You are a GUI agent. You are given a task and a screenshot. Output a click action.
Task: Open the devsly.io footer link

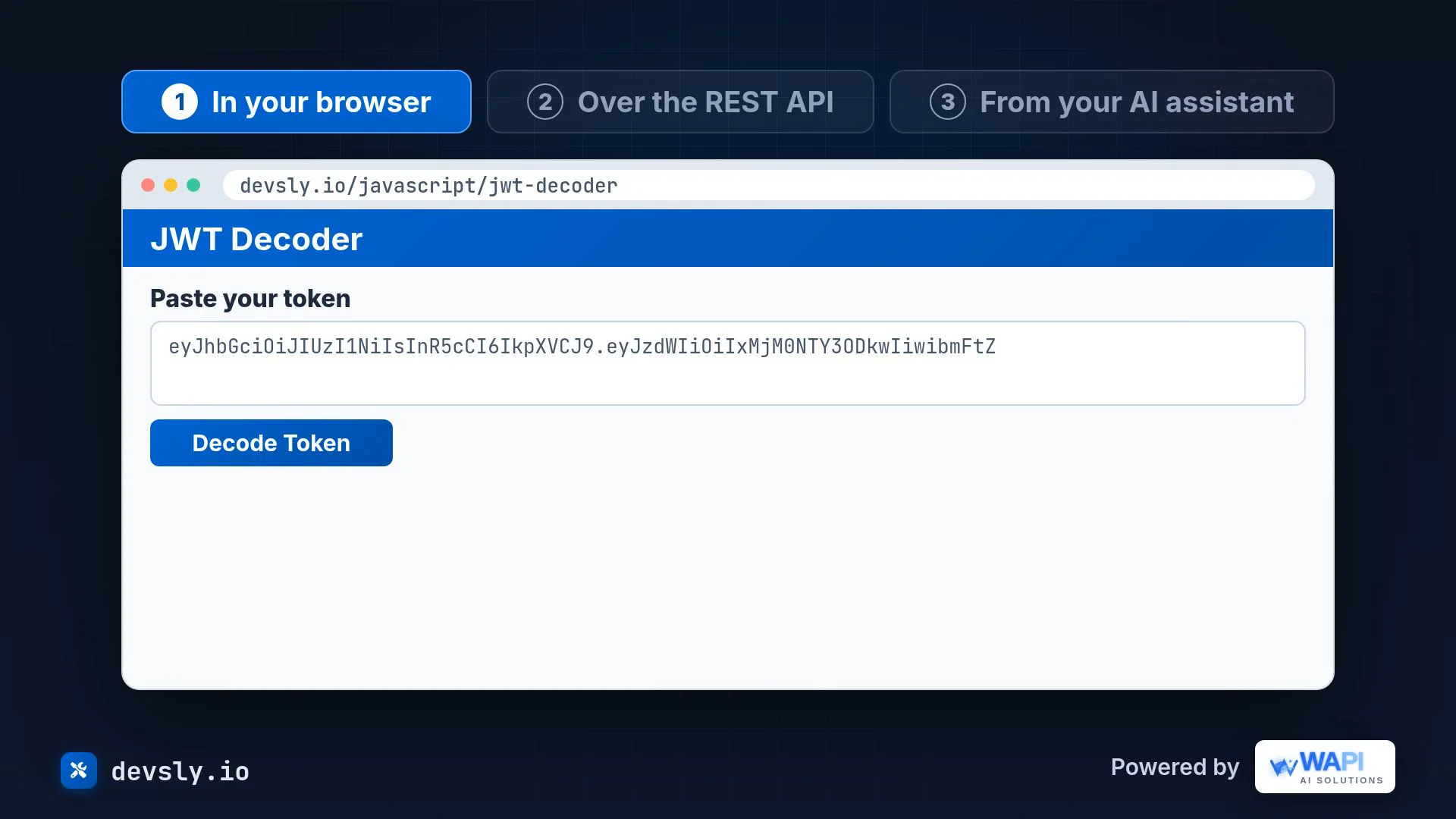180,771
